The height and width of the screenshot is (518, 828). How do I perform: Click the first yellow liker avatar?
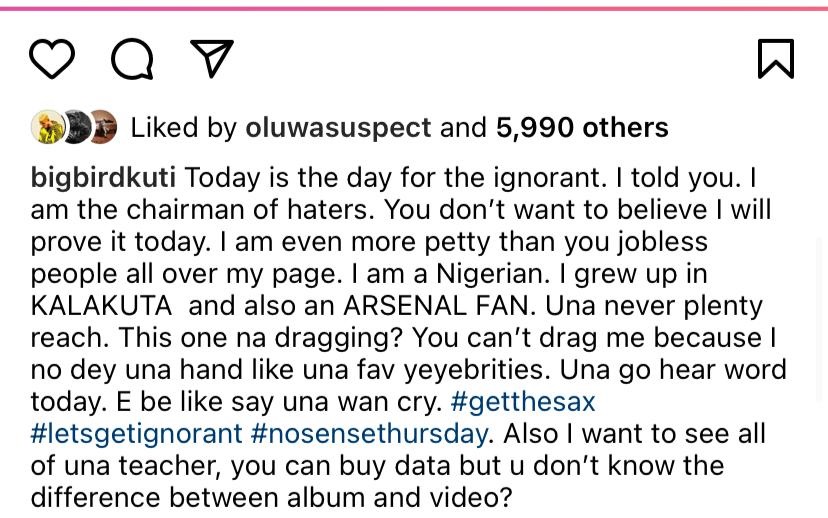coord(47,127)
